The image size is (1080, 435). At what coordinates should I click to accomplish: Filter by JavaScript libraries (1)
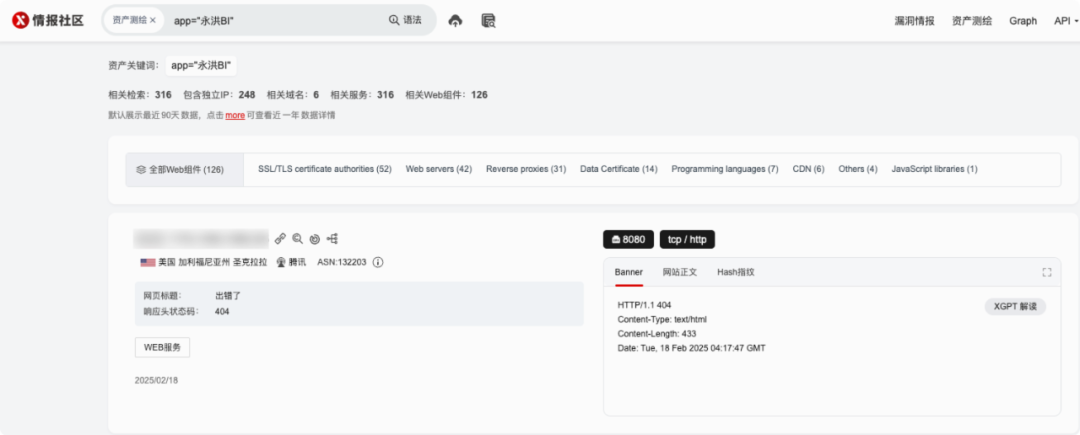[934, 169]
